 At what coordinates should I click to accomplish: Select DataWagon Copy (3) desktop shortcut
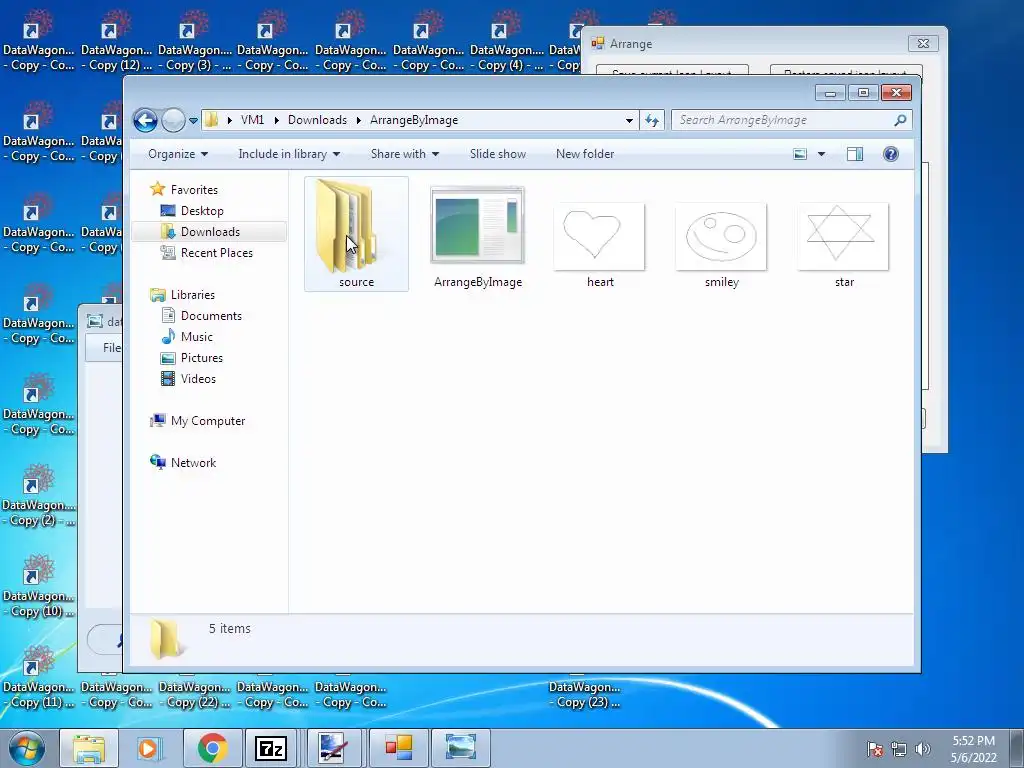coord(194,40)
